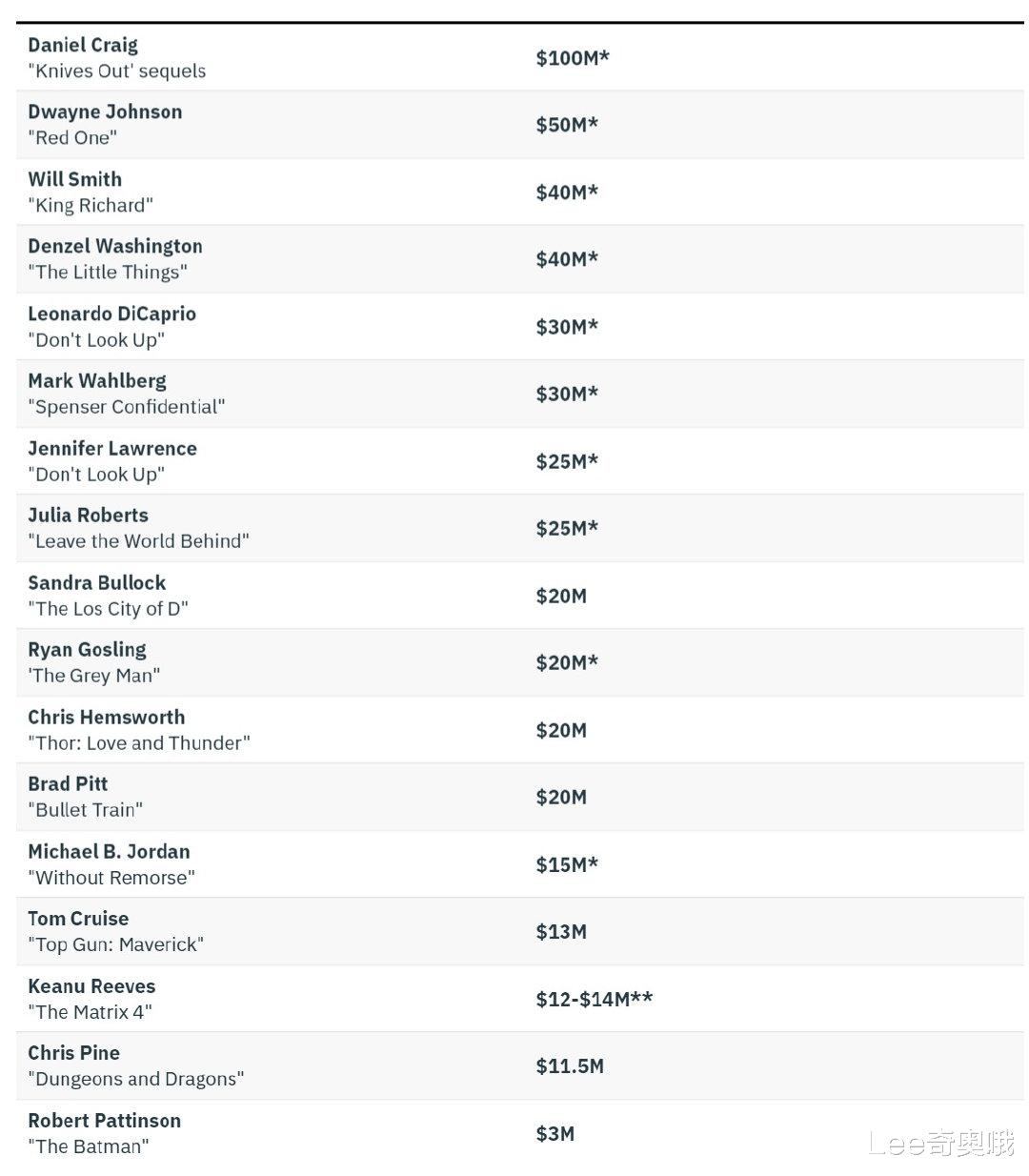Viewport: 1029px width, 1176px height.
Task: Click "Leave the World Behind" title
Action: click(x=138, y=541)
